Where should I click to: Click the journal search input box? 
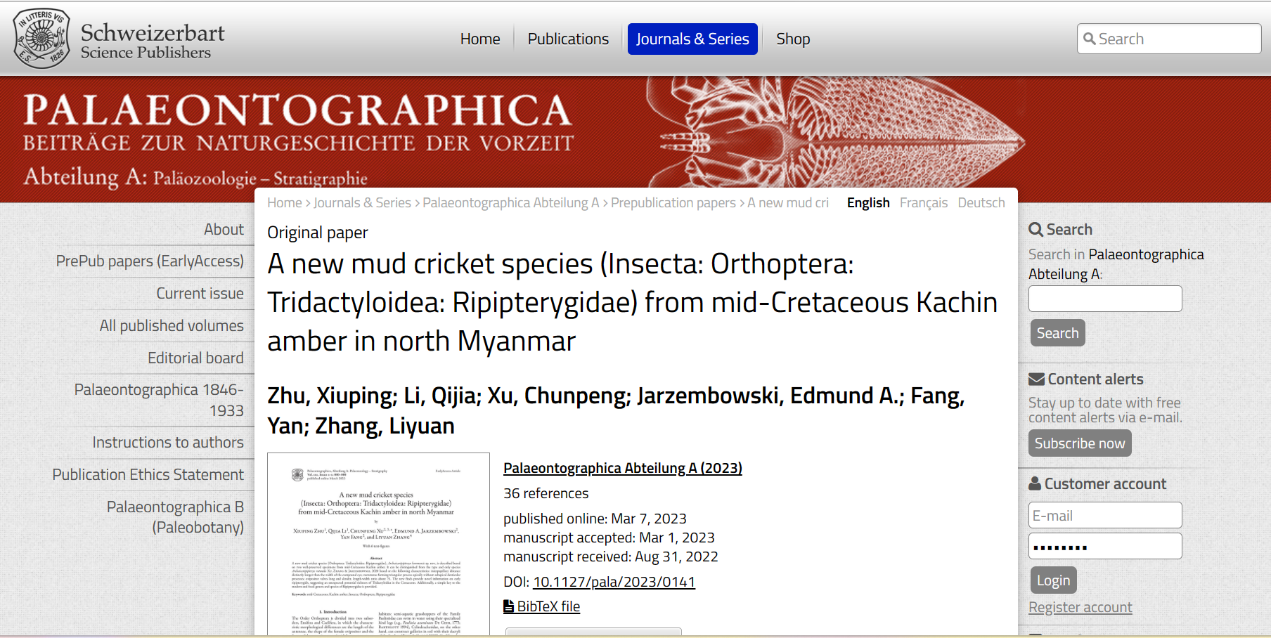coord(1105,298)
